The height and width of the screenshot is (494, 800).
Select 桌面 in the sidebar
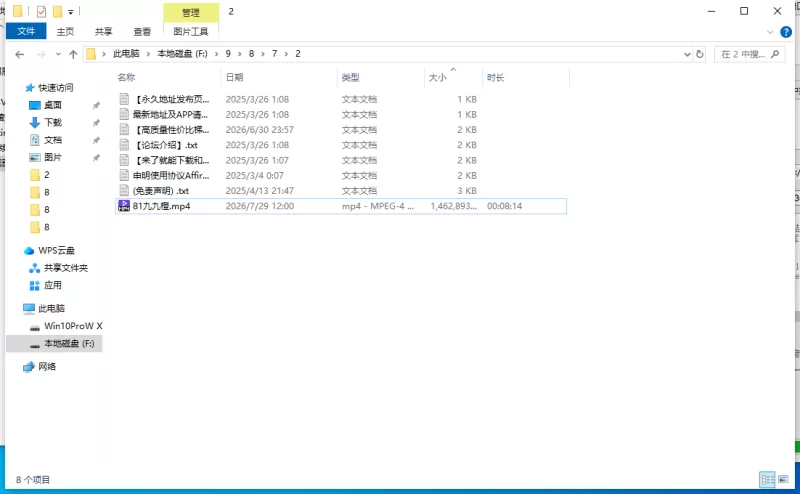click(x=53, y=105)
